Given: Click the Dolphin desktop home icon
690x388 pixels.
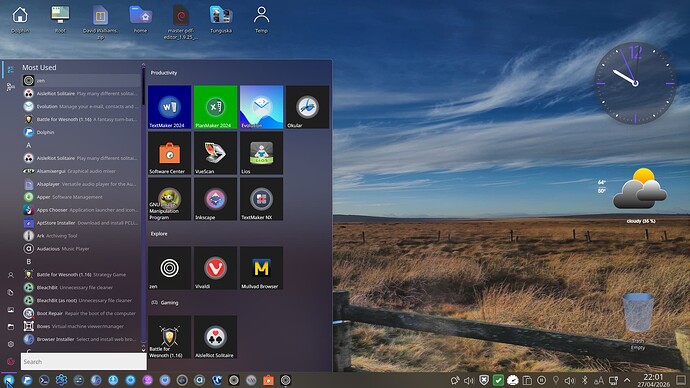Looking at the screenshot, I should coord(20,19).
